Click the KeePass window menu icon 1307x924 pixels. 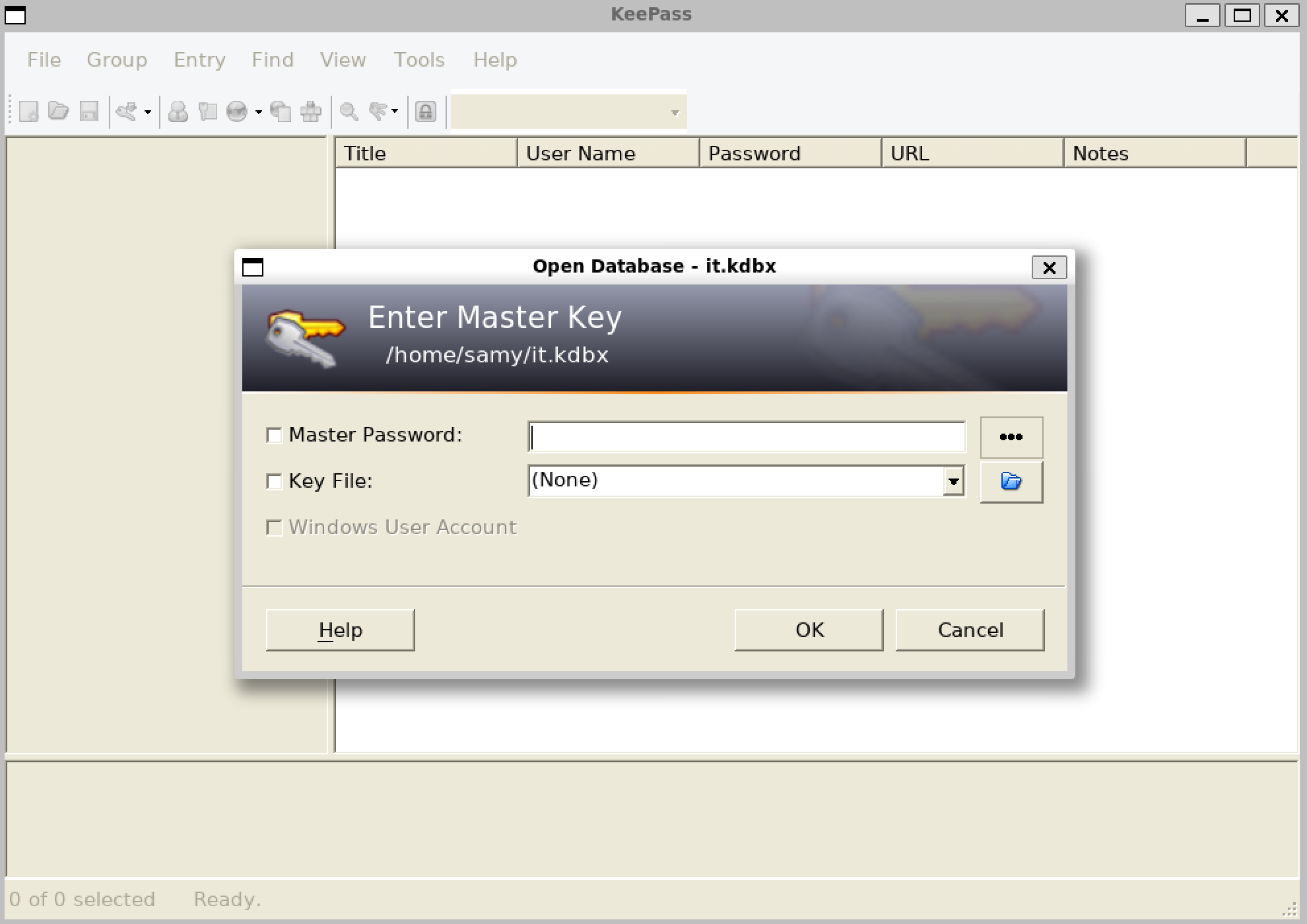(15, 15)
